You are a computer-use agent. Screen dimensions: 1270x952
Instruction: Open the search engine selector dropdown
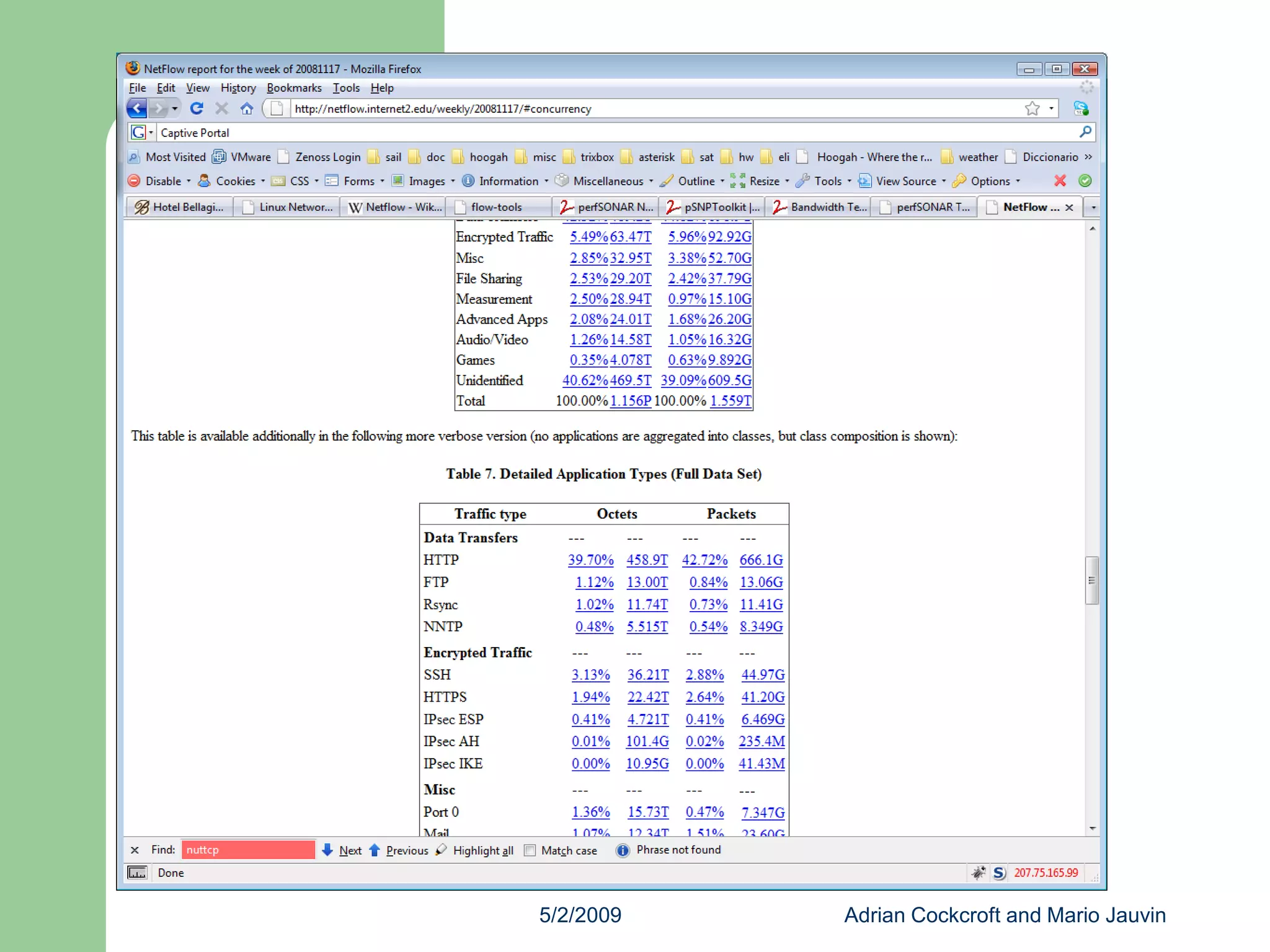[x=151, y=132]
